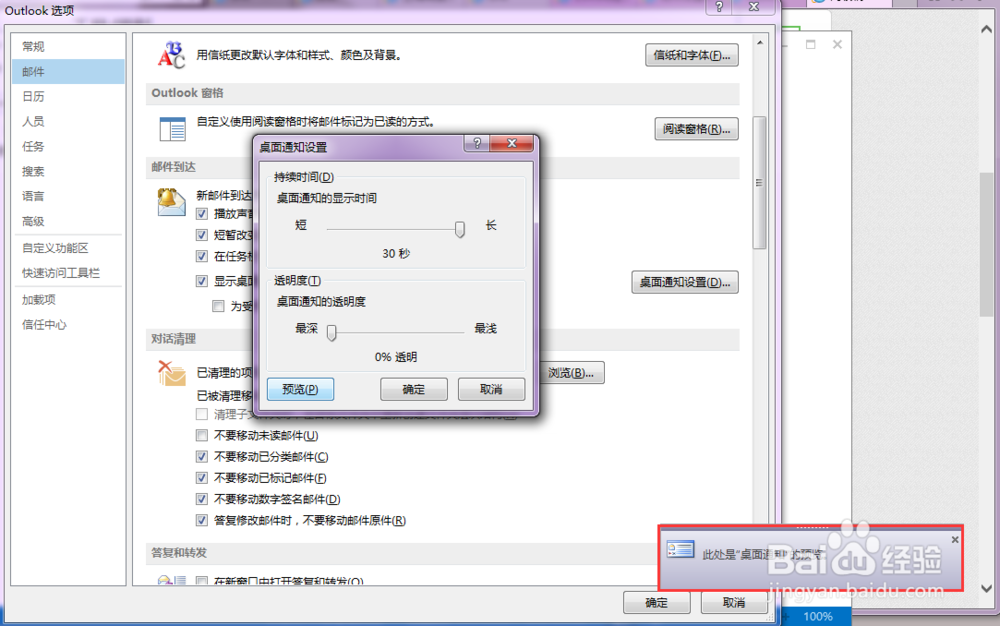Confirm with 确定 in 桌面通知设置 dialog
This screenshot has height=626, width=1000.
414,389
